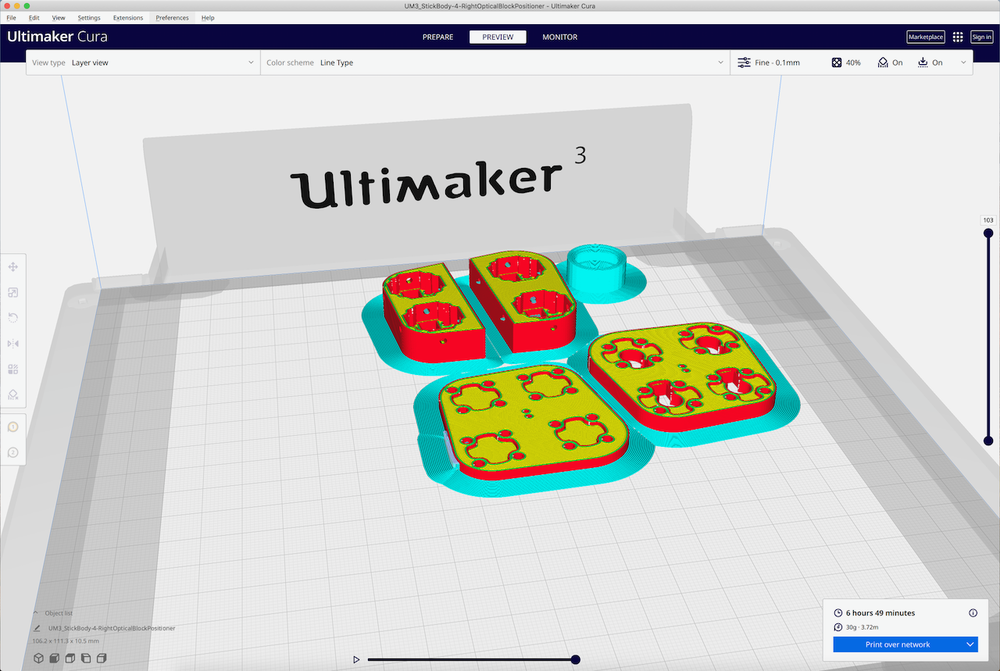Switch to the PREVIEW stage
The width and height of the screenshot is (1000, 671).
tap(497, 37)
